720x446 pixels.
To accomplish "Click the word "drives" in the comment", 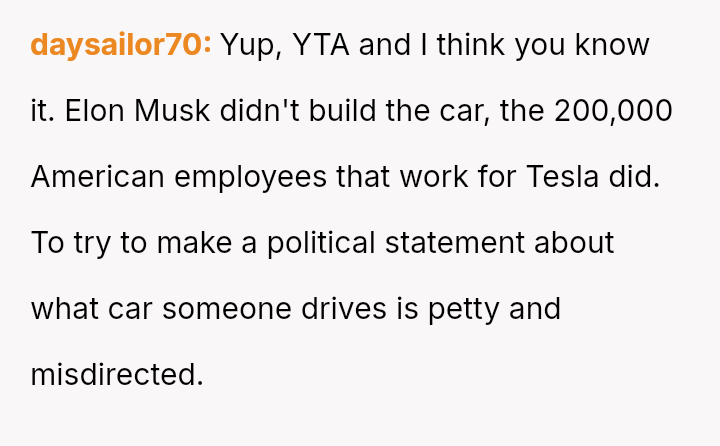I will point(344,309).
